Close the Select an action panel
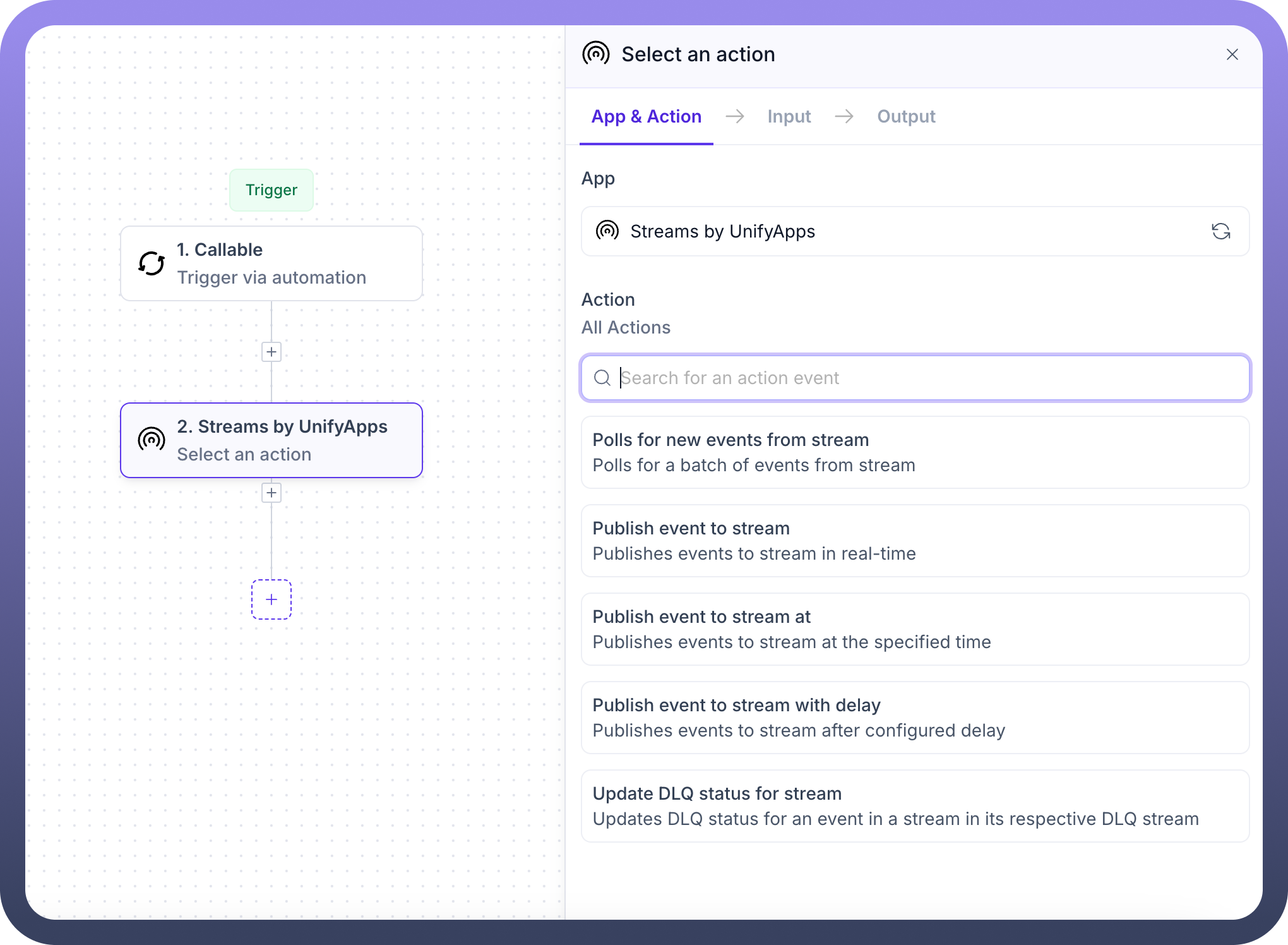1288x945 pixels. click(x=1232, y=54)
